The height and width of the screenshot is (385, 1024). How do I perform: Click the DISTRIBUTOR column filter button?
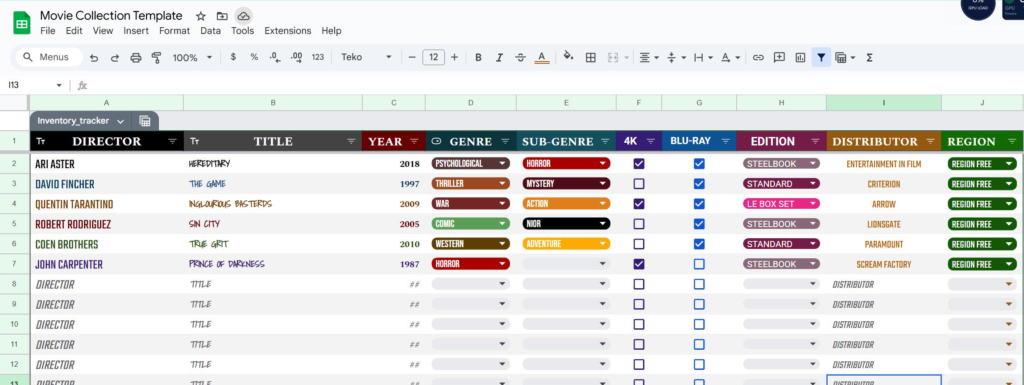click(930, 142)
